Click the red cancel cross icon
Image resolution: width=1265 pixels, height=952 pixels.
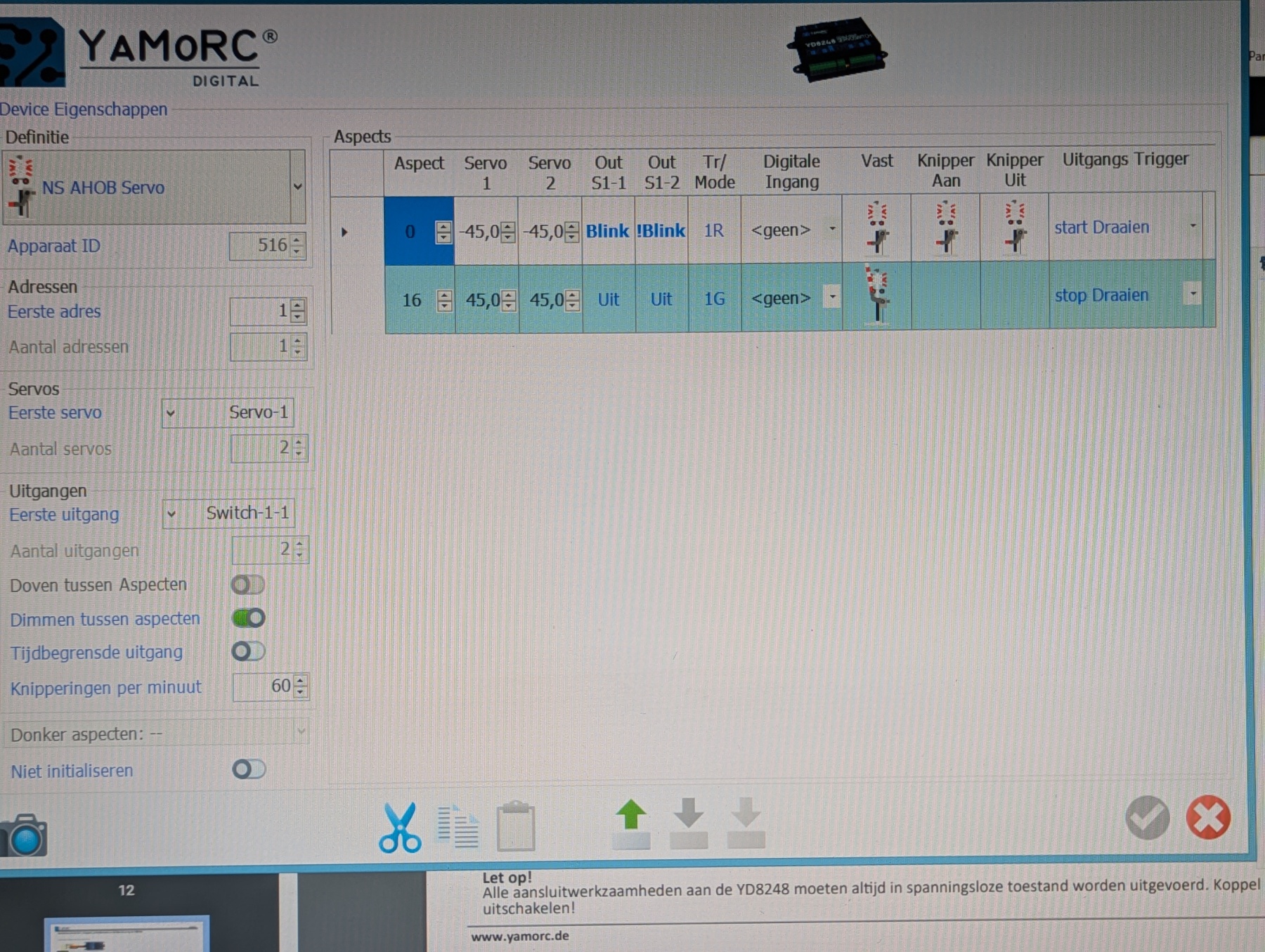pos(1207,818)
